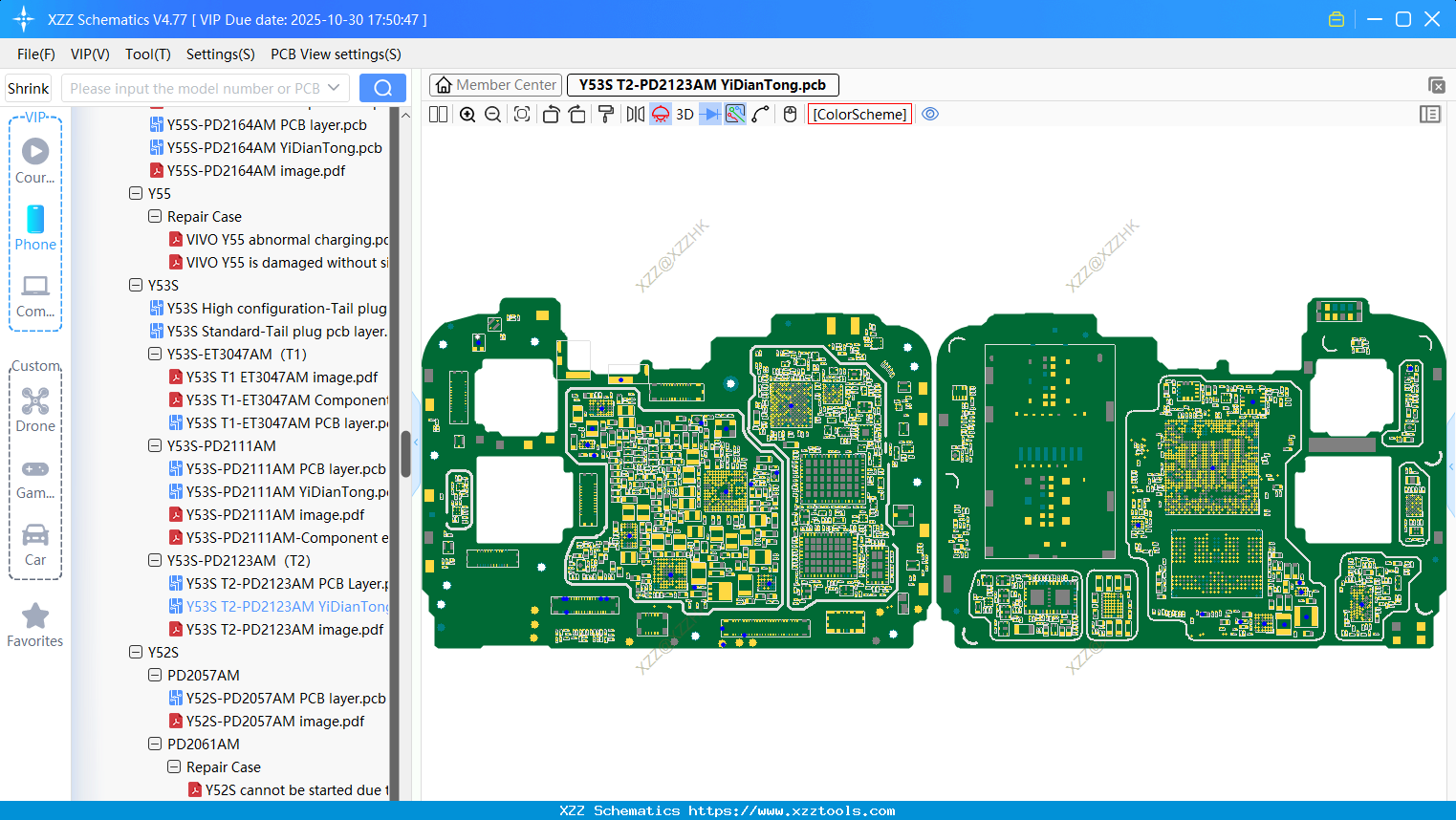Image resolution: width=1456 pixels, height=820 pixels.
Task: Switch to 3D view
Action: tap(685, 115)
